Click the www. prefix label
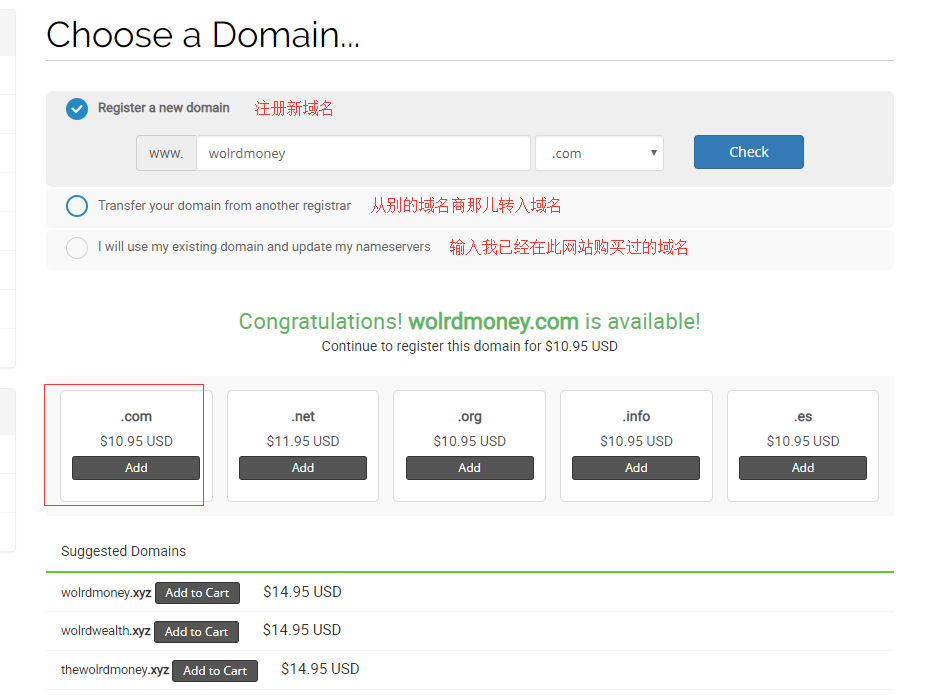 click(x=166, y=153)
